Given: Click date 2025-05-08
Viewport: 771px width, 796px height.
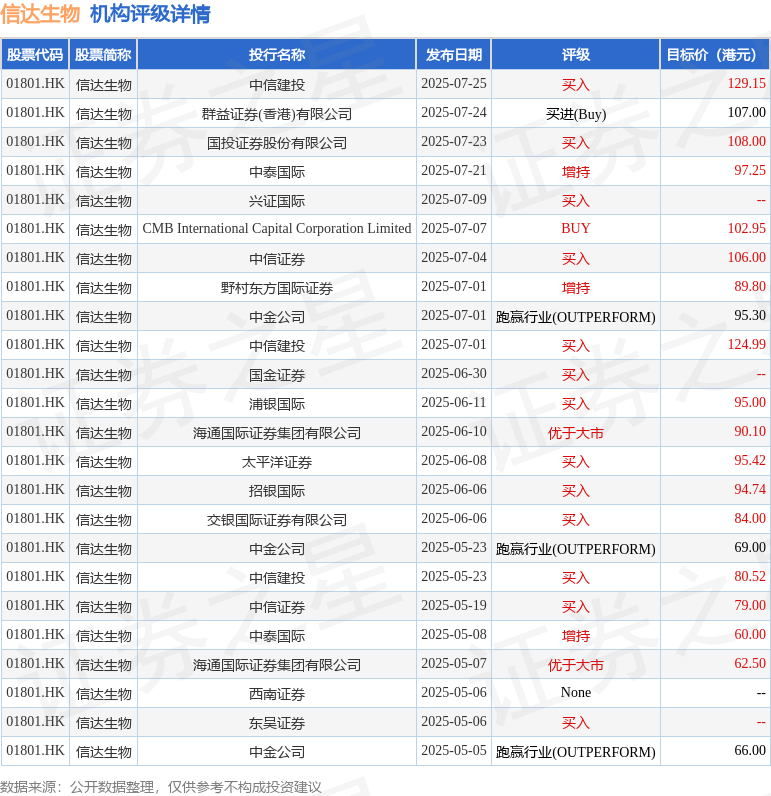Looking at the screenshot, I should click(x=454, y=634).
